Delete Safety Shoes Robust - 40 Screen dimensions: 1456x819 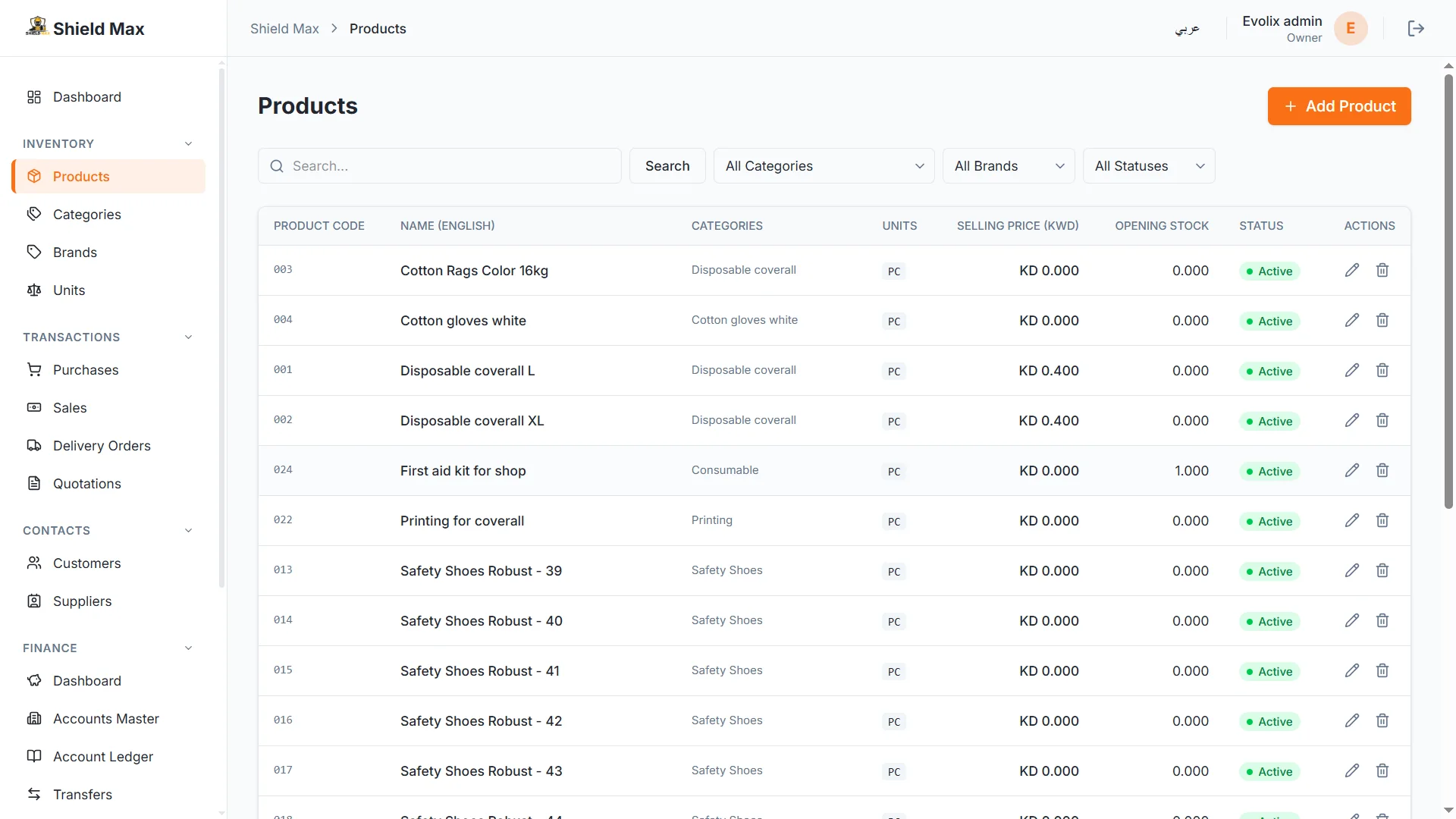pos(1382,620)
